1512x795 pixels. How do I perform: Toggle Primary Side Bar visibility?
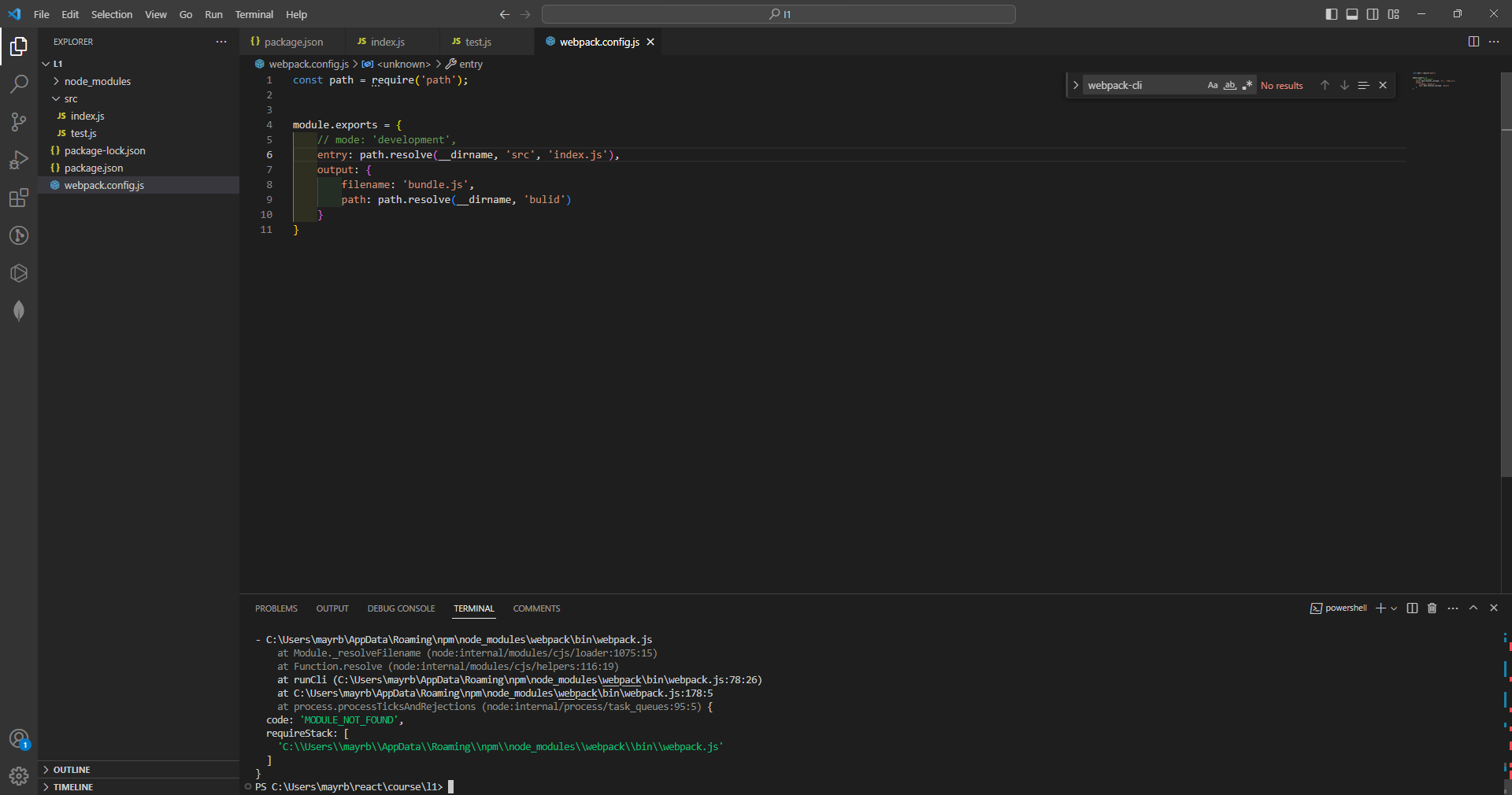tap(1332, 14)
